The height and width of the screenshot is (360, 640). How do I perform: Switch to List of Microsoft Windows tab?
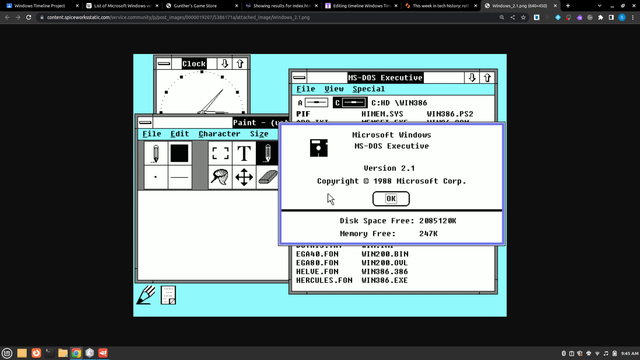122,6
